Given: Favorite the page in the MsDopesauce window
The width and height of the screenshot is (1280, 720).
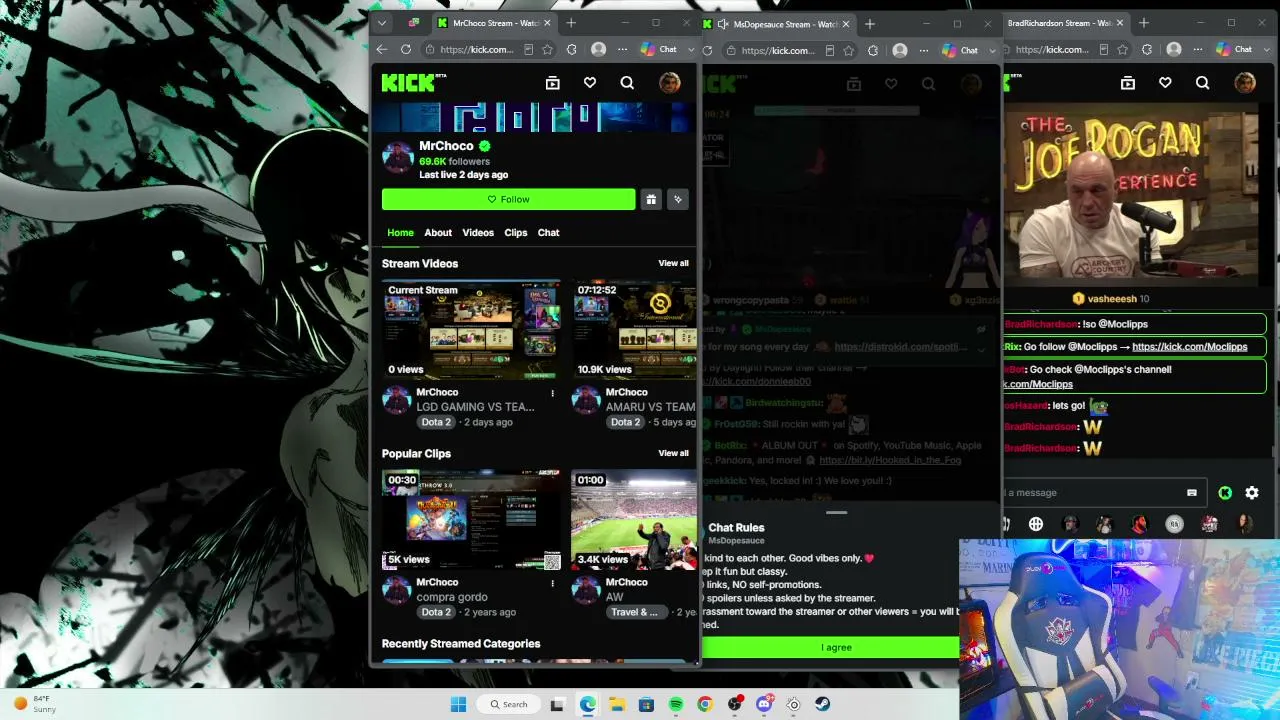Looking at the screenshot, I should tap(848, 50).
